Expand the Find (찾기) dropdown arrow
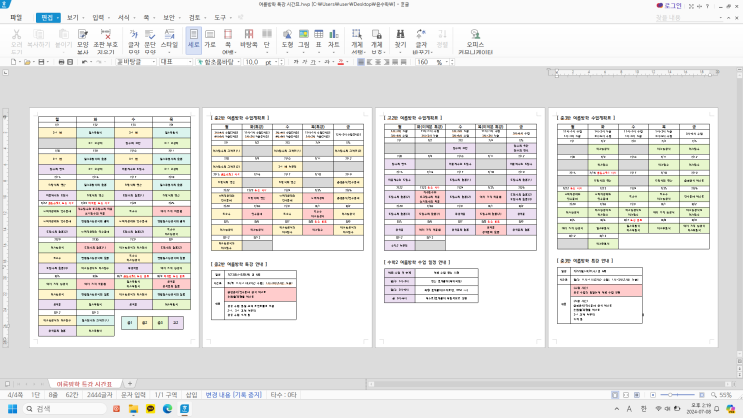 (x=400, y=52)
